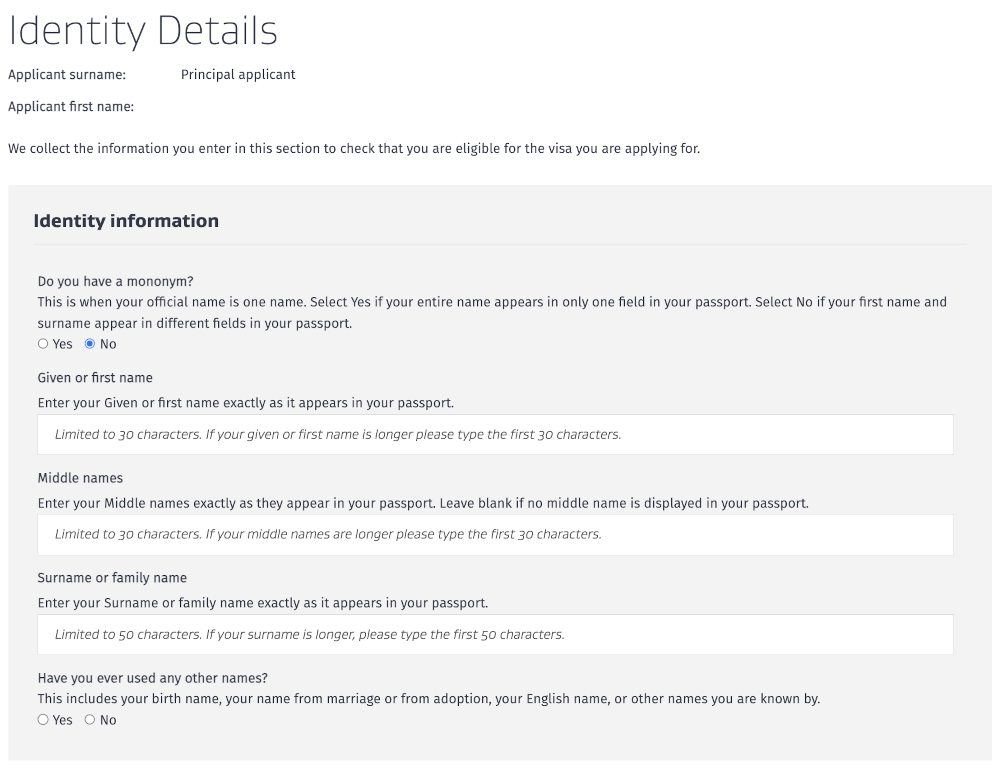Click the 'Given or first name' field label
1000x770 pixels.
pos(95,378)
